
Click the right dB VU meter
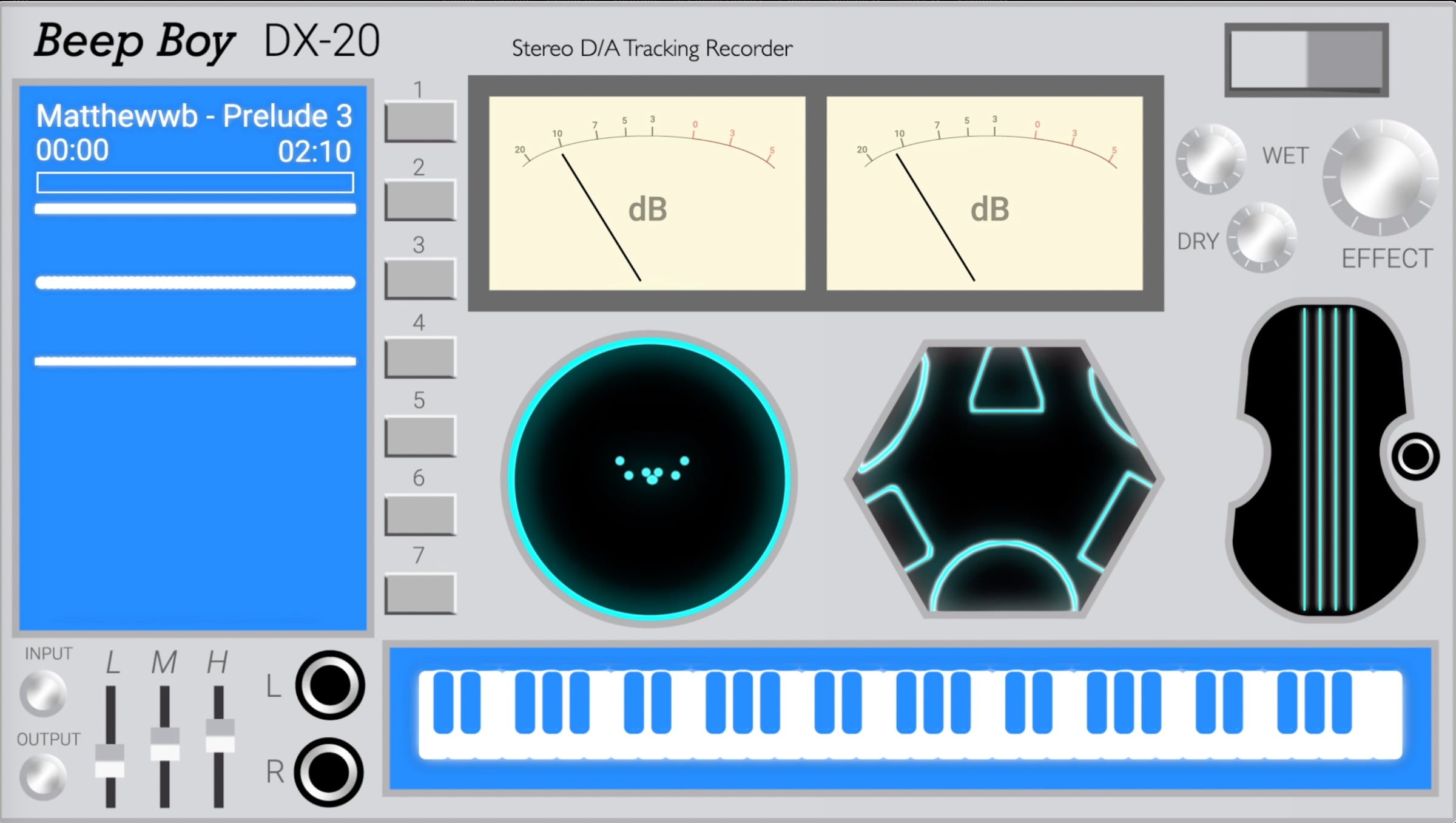pyautogui.click(x=984, y=193)
